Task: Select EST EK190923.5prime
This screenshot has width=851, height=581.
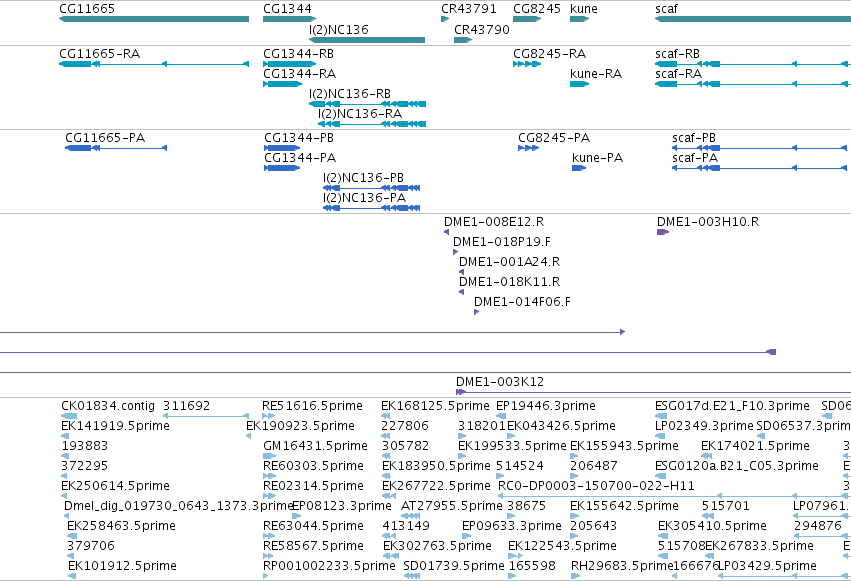Action: [249, 436]
